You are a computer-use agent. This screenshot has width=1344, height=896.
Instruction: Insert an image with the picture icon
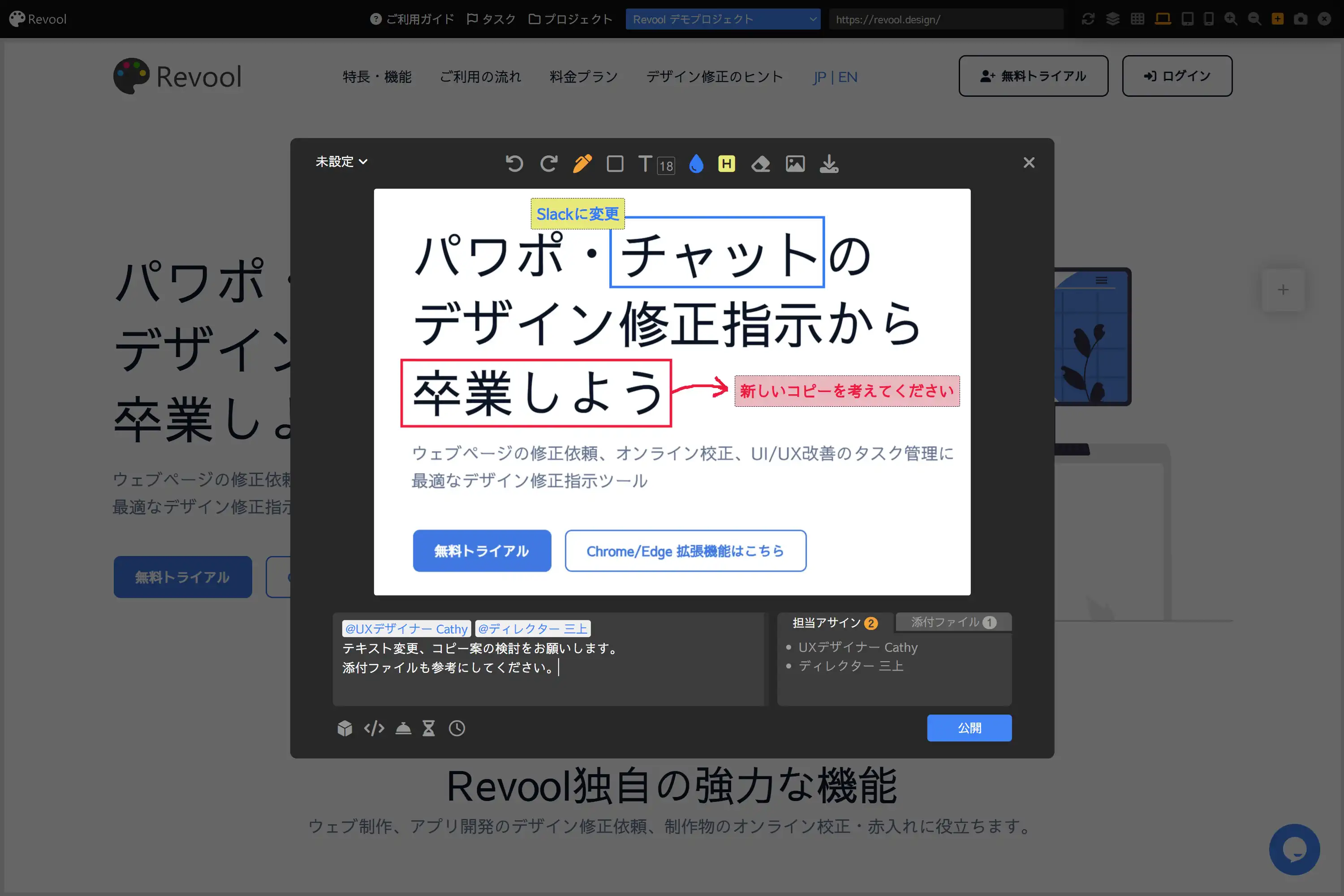coord(795,164)
